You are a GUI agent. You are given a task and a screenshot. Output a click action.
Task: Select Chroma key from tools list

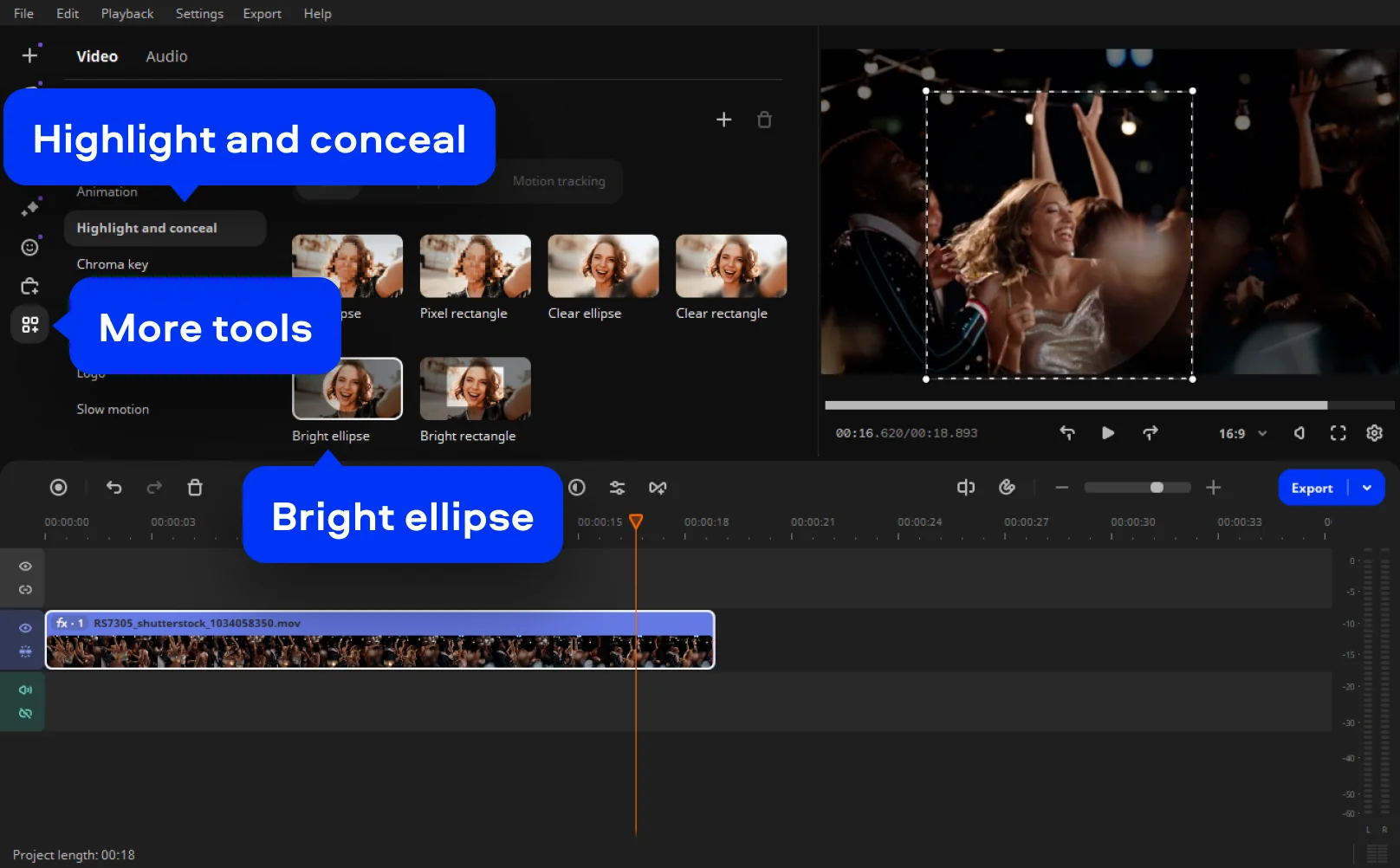pos(113,264)
